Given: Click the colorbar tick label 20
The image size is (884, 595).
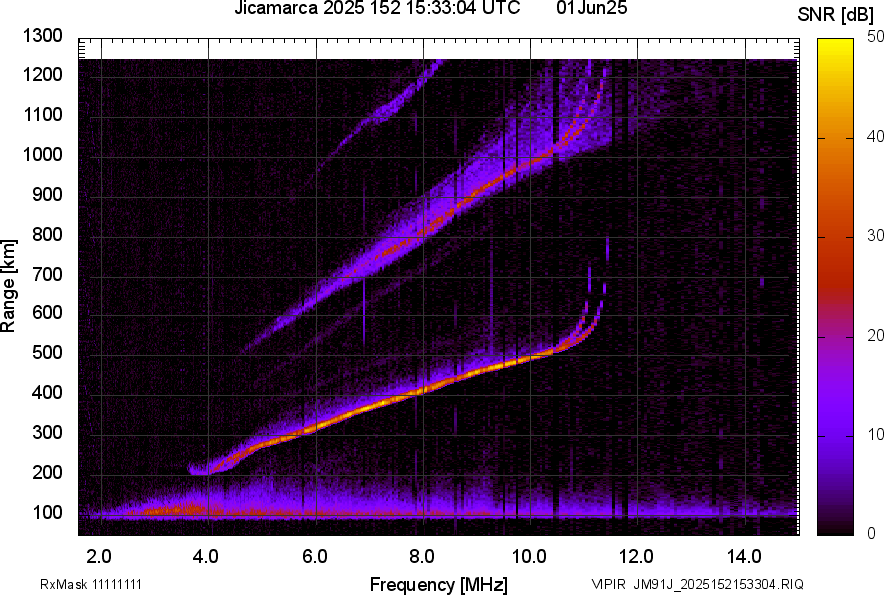Looking at the screenshot, I should [x=875, y=336].
